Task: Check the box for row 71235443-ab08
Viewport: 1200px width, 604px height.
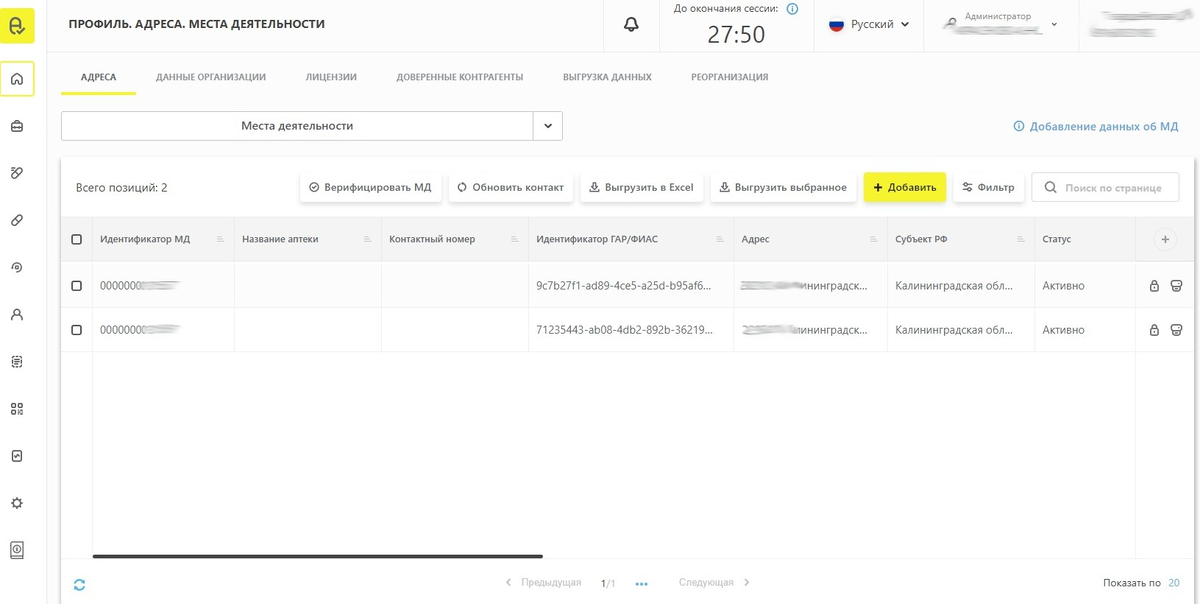Action: click(x=77, y=330)
